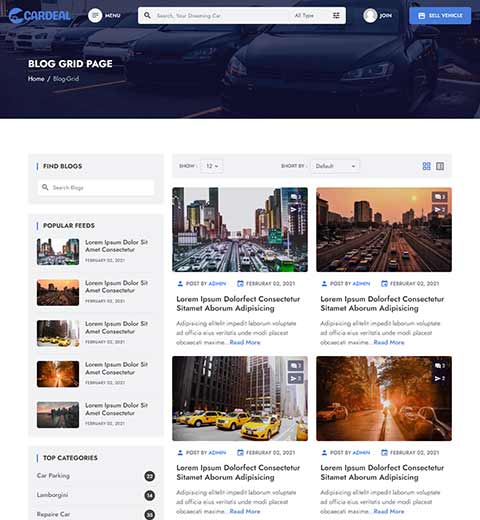Image resolution: width=480 pixels, height=520 pixels.
Task: Open highway city post title
Action: pyautogui.click(x=238, y=304)
